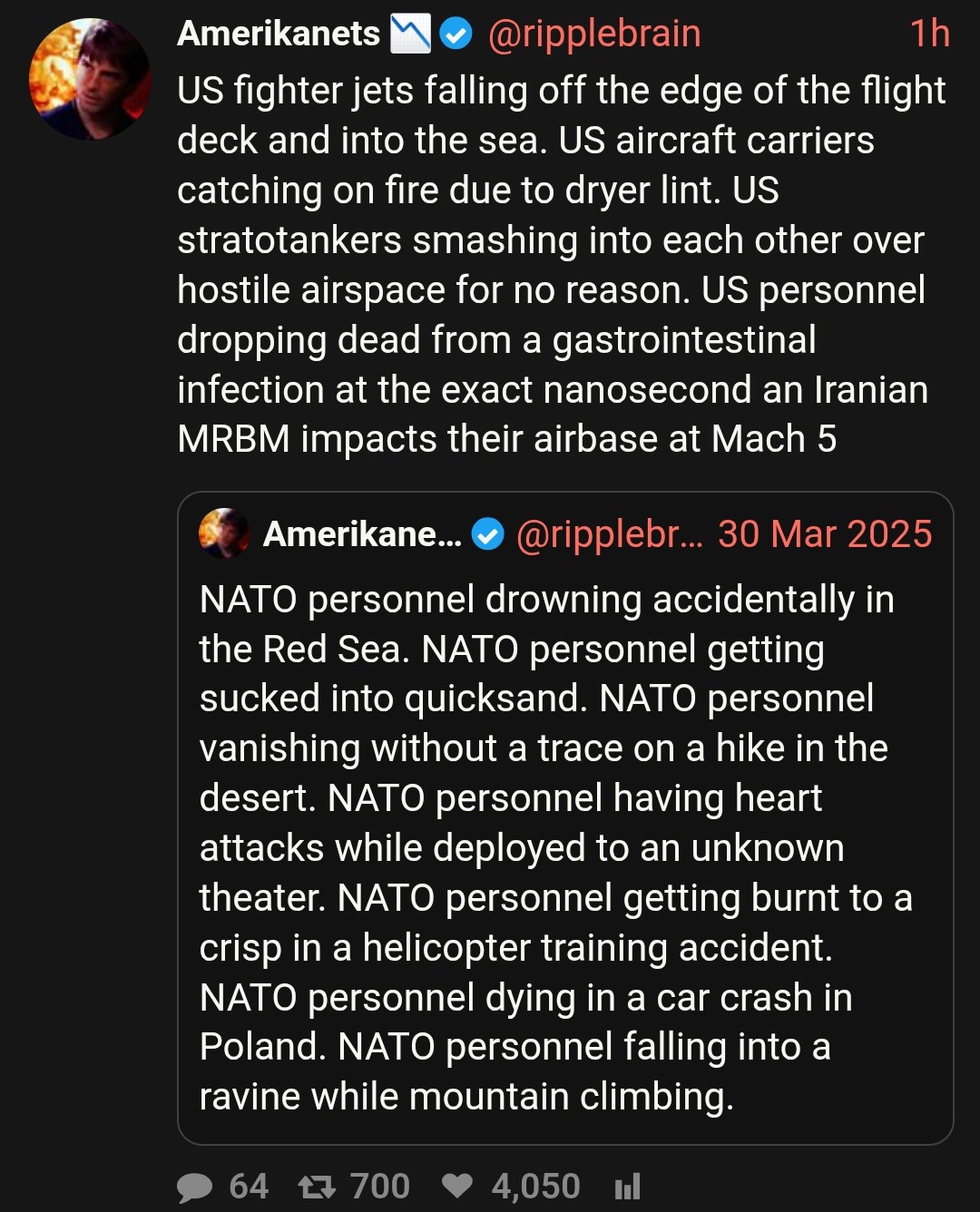Click the truncated author name in the quoted tweet

362,534
